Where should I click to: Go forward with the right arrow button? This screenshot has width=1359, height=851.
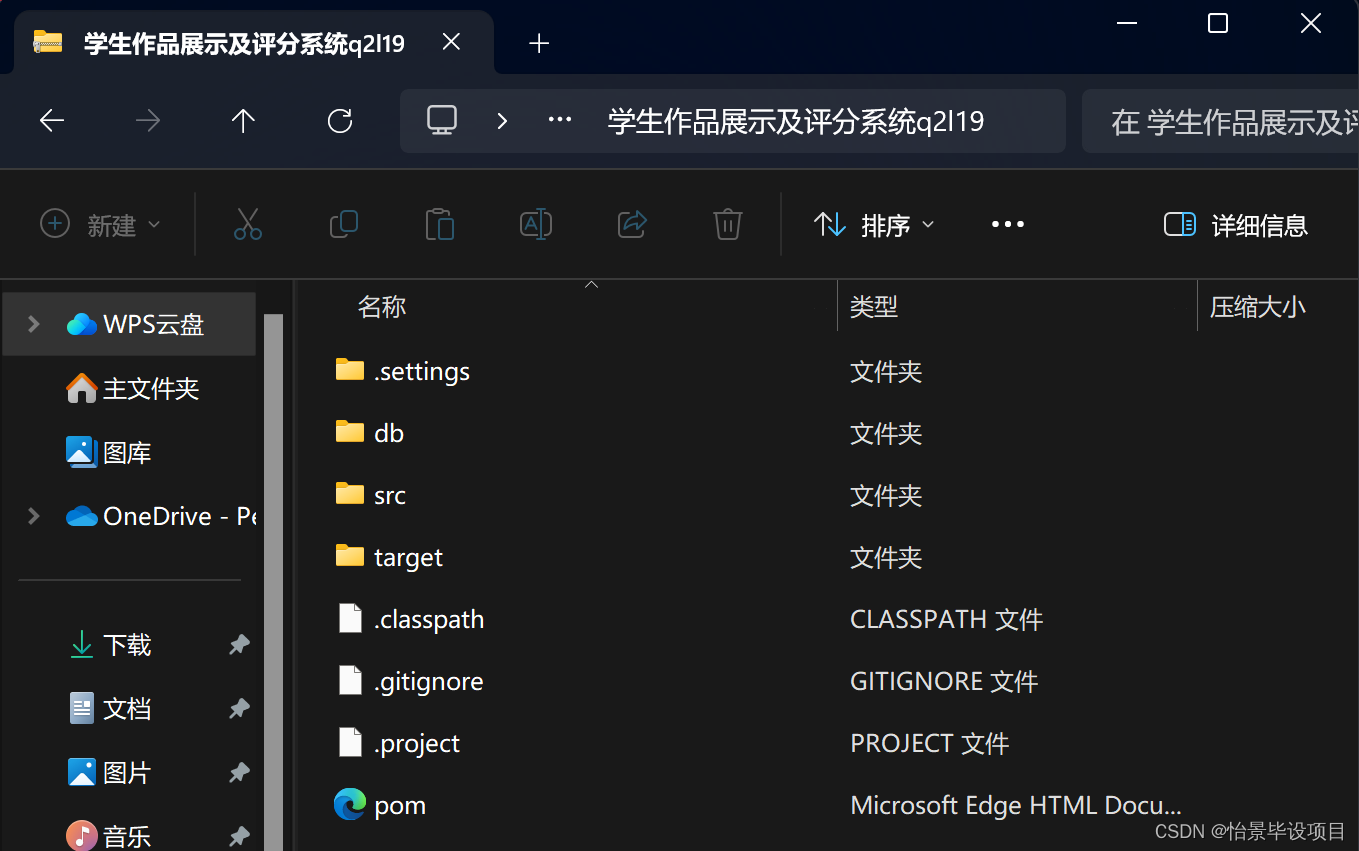click(x=148, y=121)
